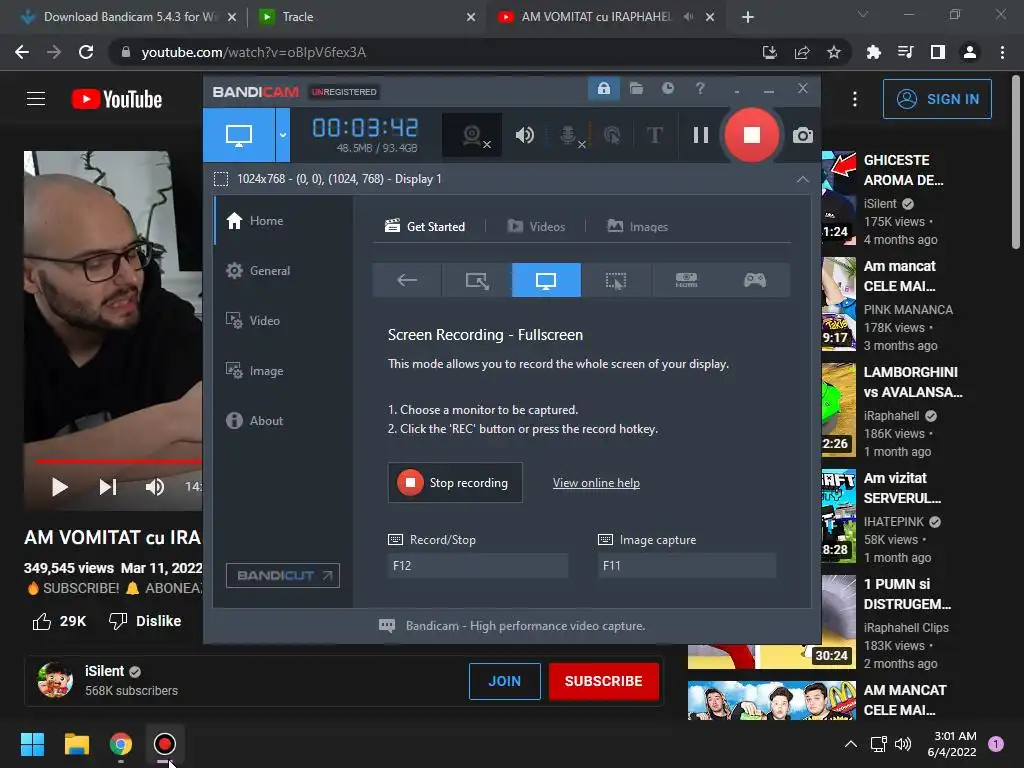Click Record/Stop hotkey field F12
The width and height of the screenshot is (1024, 768).
(478, 566)
